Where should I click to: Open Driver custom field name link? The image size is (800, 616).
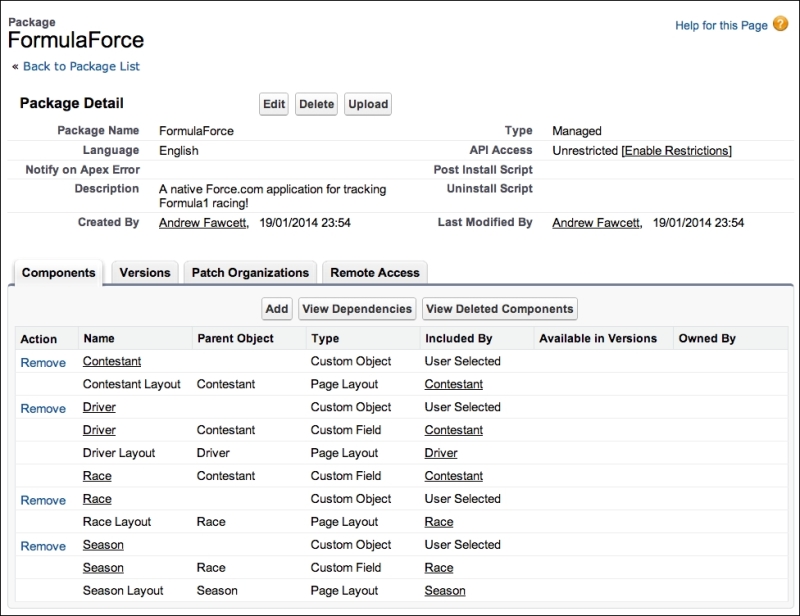99,430
